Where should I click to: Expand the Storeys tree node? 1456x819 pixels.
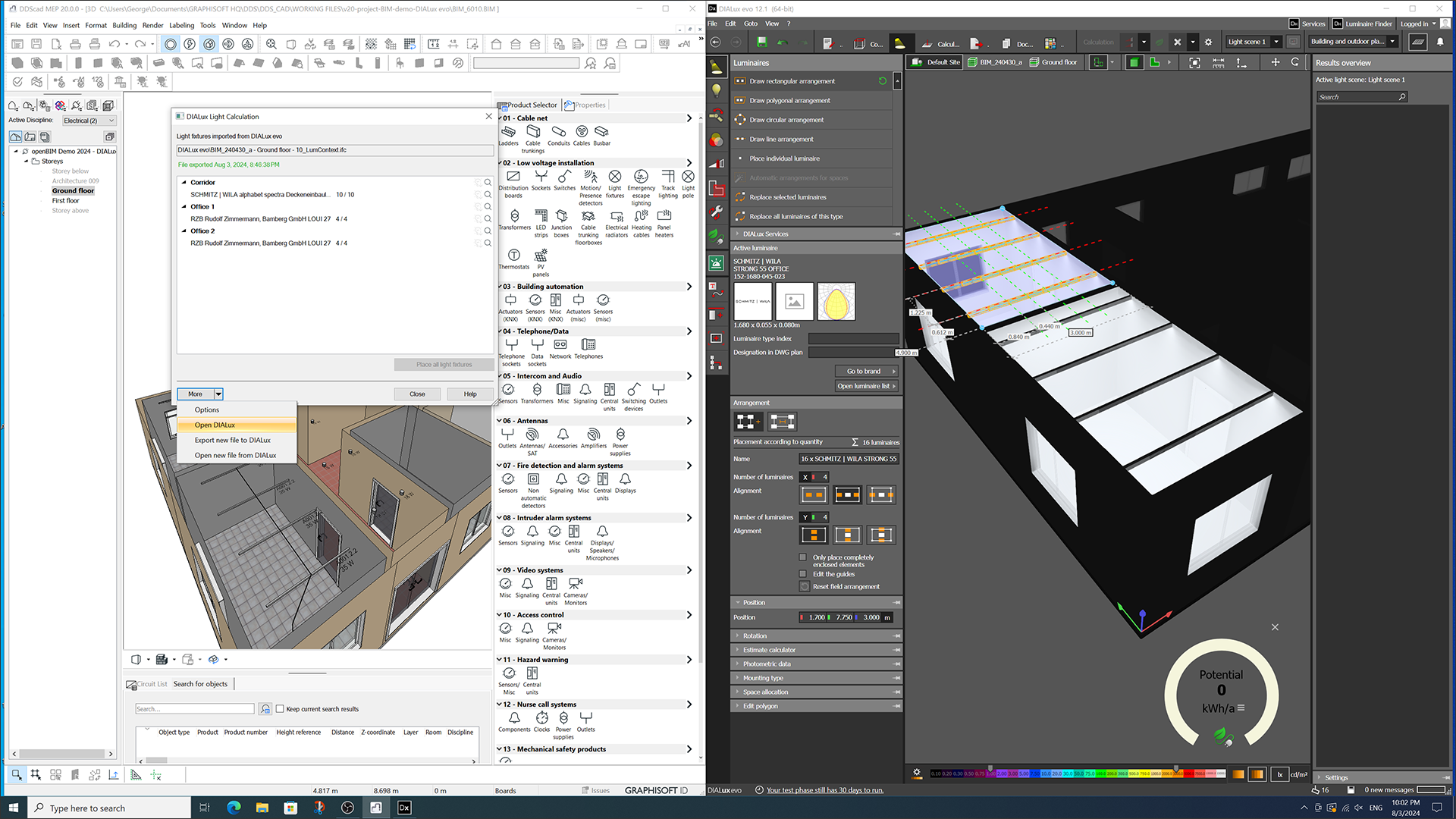click(x=27, y=162)
